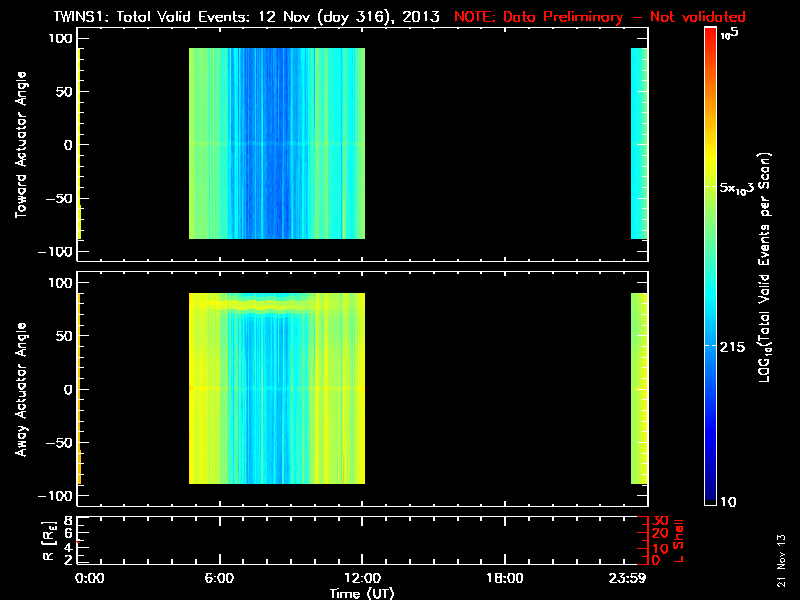Click the 'Toward Actuator Angle' axis label

(x=21, y=145)
